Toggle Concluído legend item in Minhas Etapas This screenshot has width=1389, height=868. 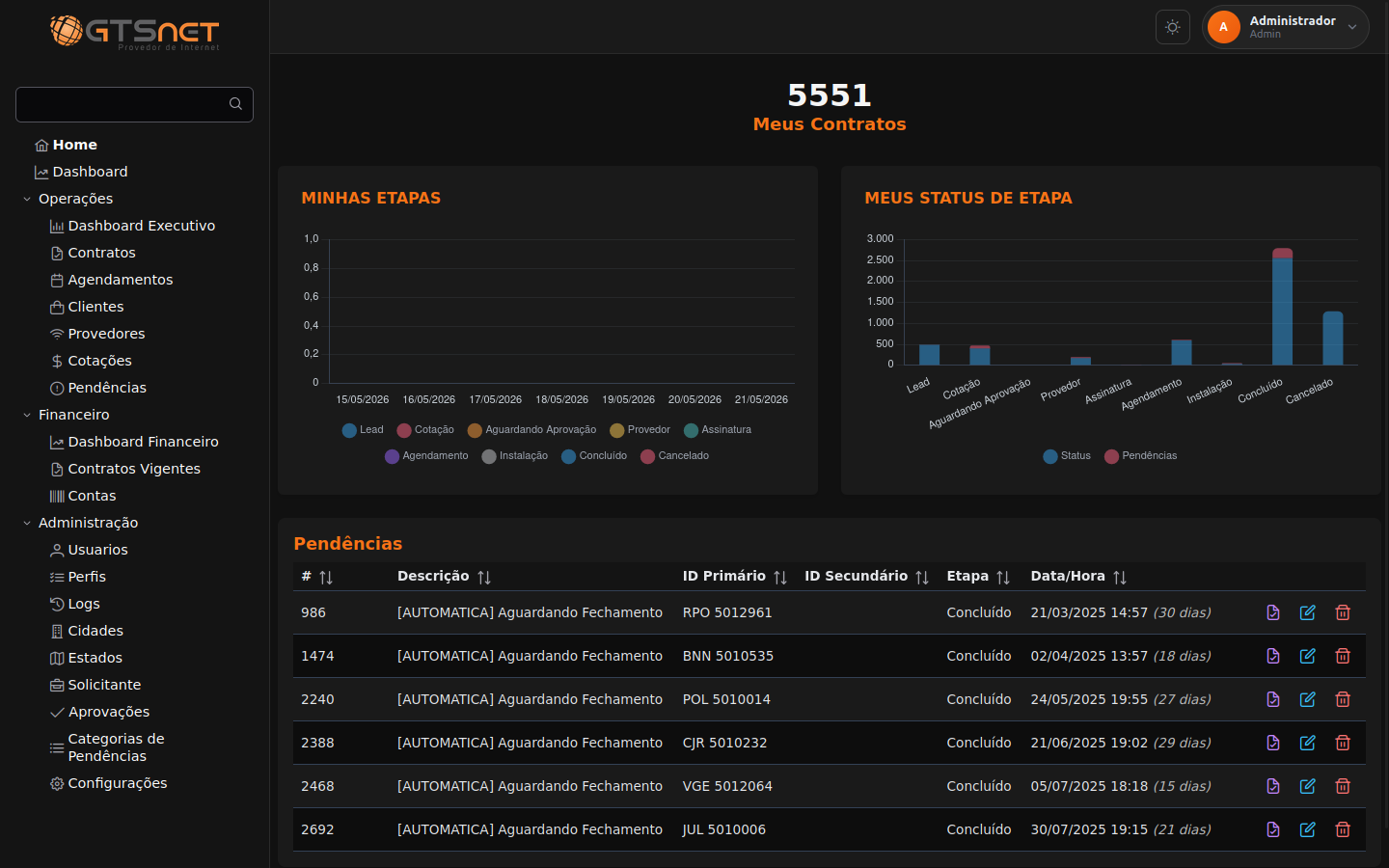(x=594, y=456)
